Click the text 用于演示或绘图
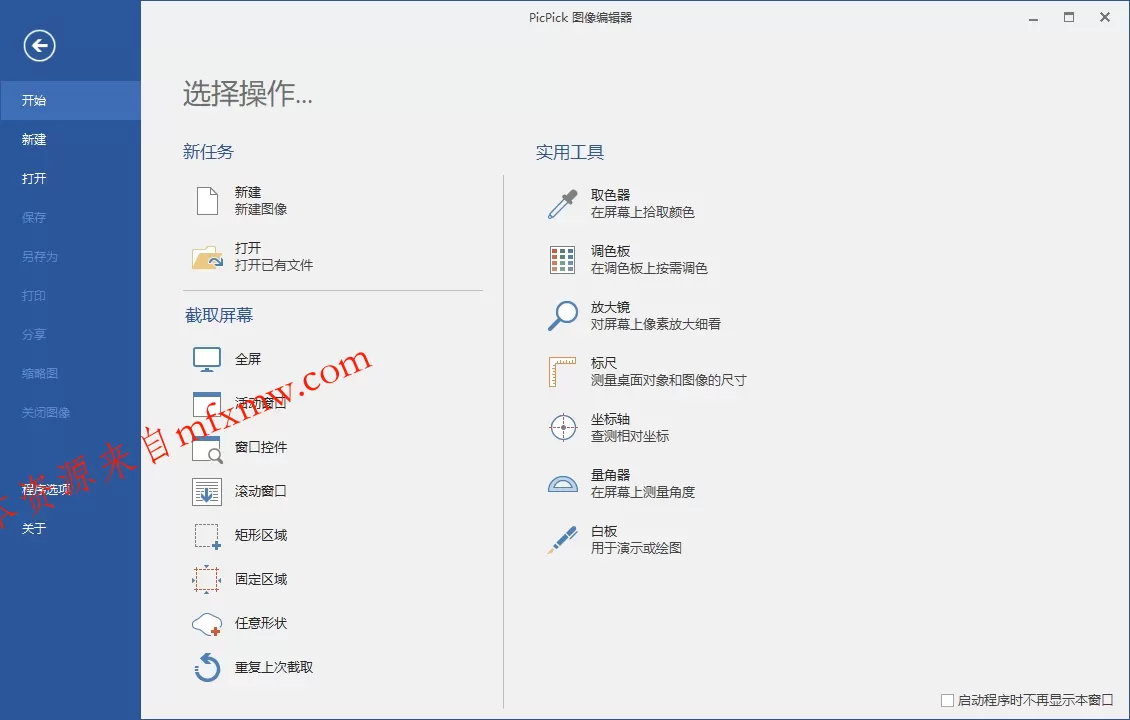Screen dimensions: 1130x720 click(x=636, y=548)
